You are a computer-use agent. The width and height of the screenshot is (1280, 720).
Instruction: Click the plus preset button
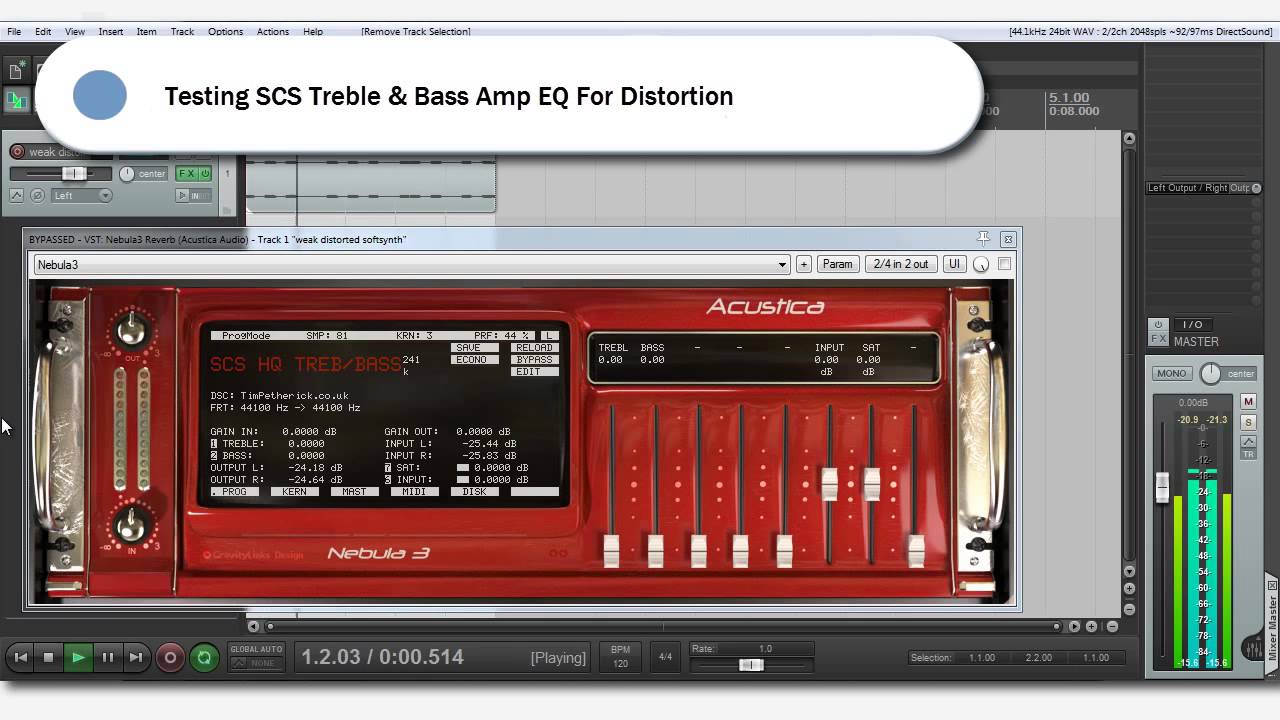click(x=804, y=265)
